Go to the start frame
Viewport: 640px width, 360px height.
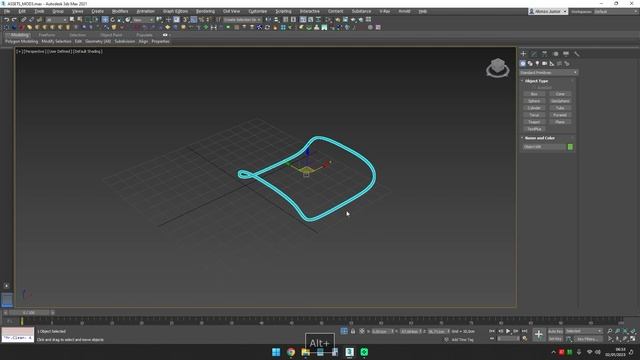[492, 331]
